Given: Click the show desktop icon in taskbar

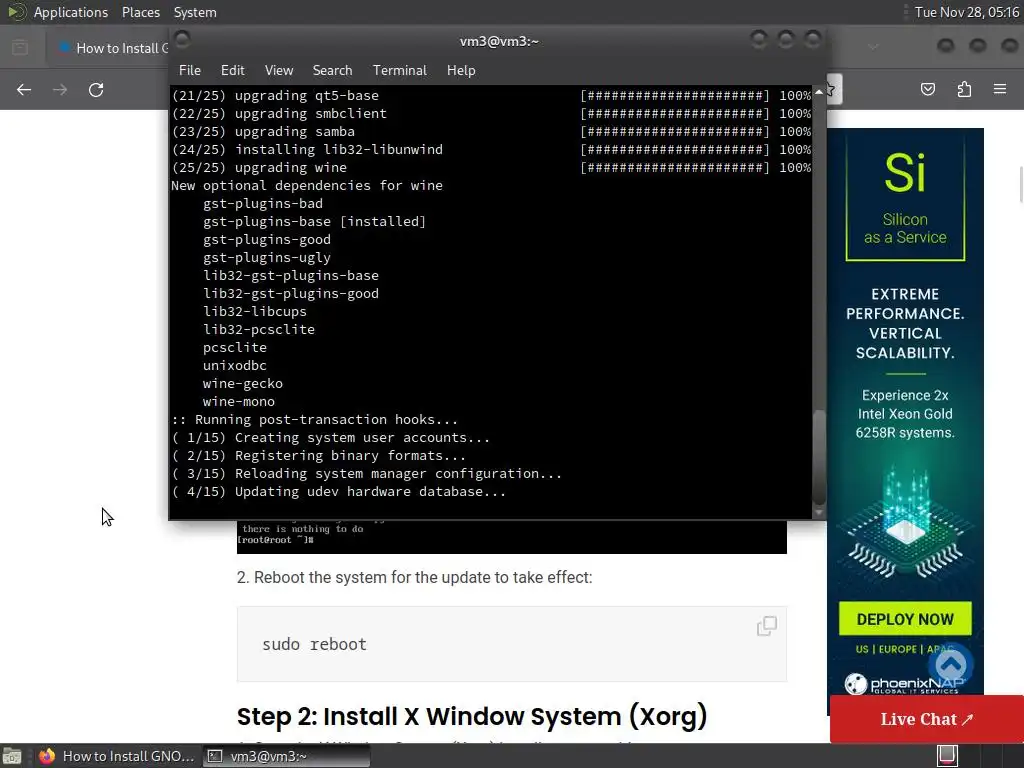Looking at the screenshot, I should 12,756.
